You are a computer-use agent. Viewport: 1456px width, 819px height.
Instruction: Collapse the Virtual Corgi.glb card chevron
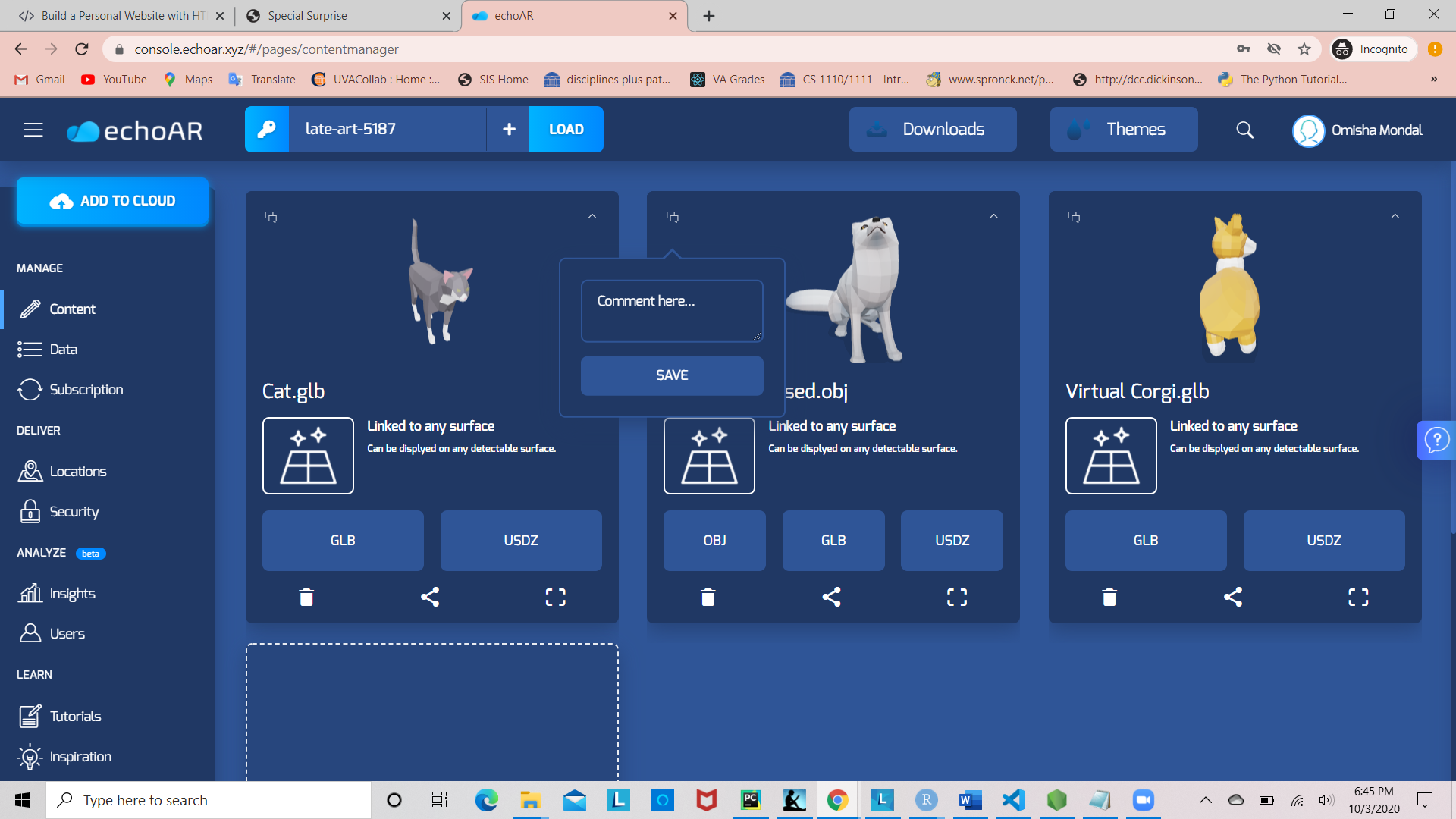point(1395,217)
